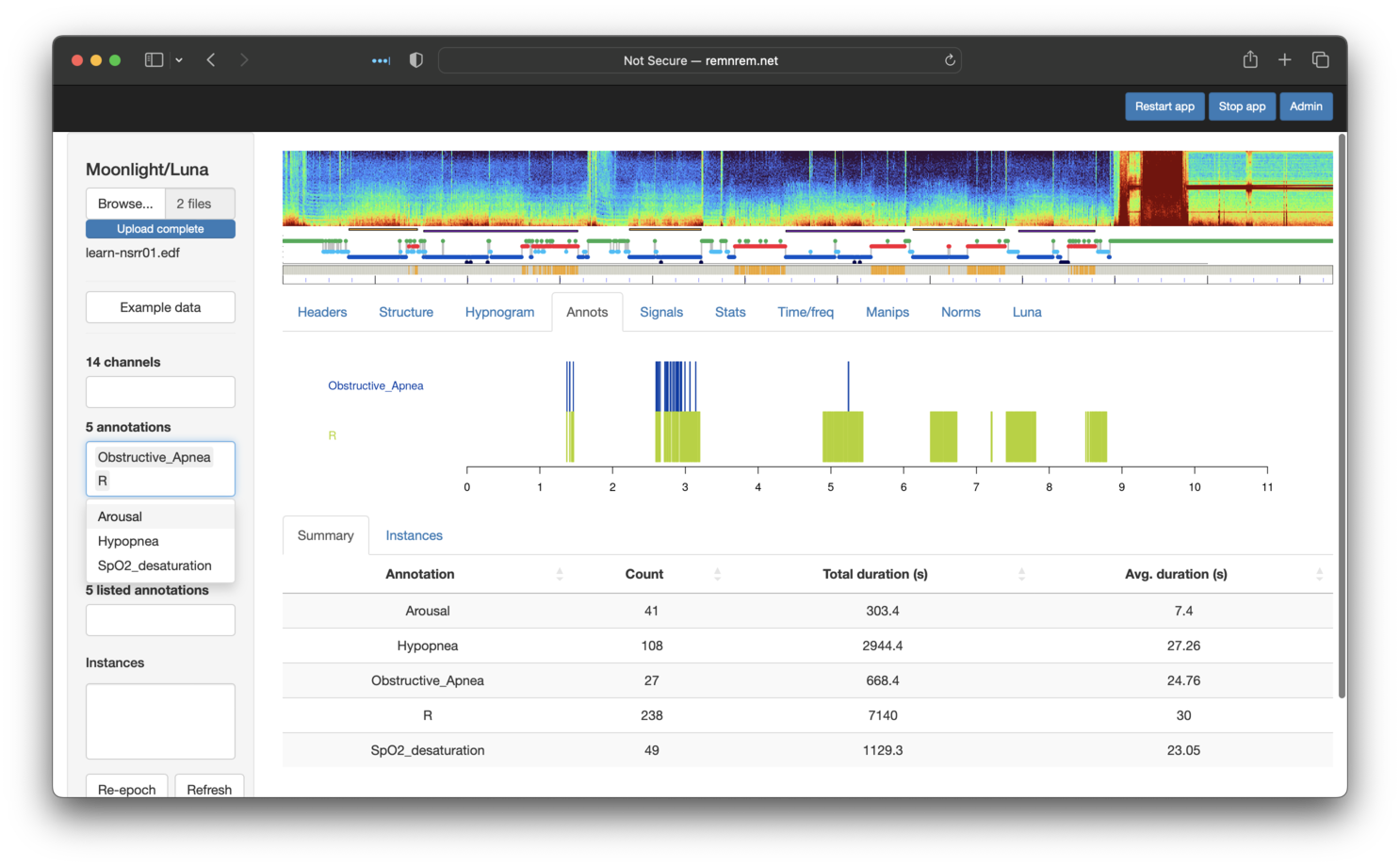Expand the sidebar menu chevron dropdown

tap(179, 60)
